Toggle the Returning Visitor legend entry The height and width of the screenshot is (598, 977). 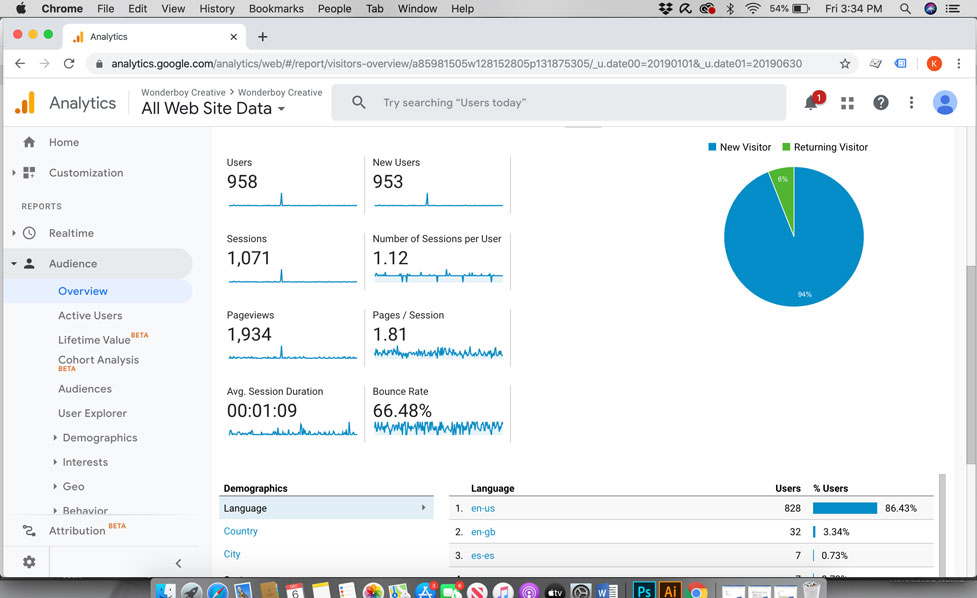click(x=825, y=147)
